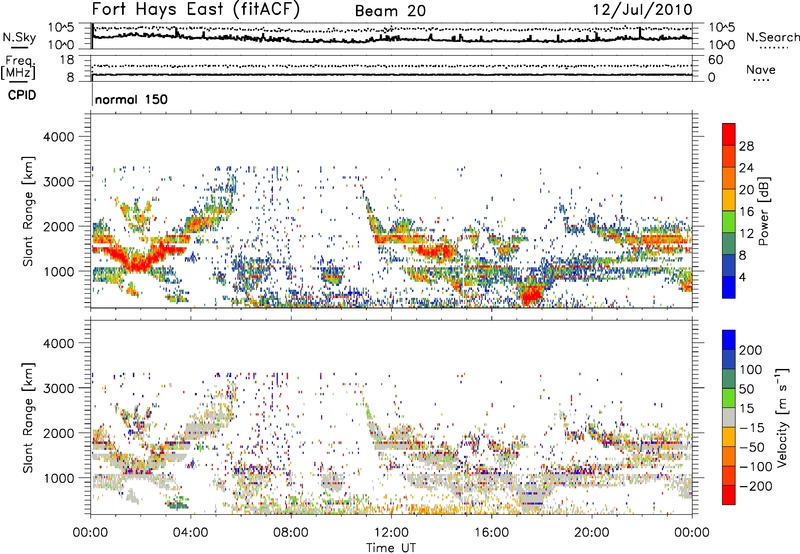The image size is (800, 554).
Task: Click the strong red power echo near 17:30 UT
Action: [x=532, y=295]
